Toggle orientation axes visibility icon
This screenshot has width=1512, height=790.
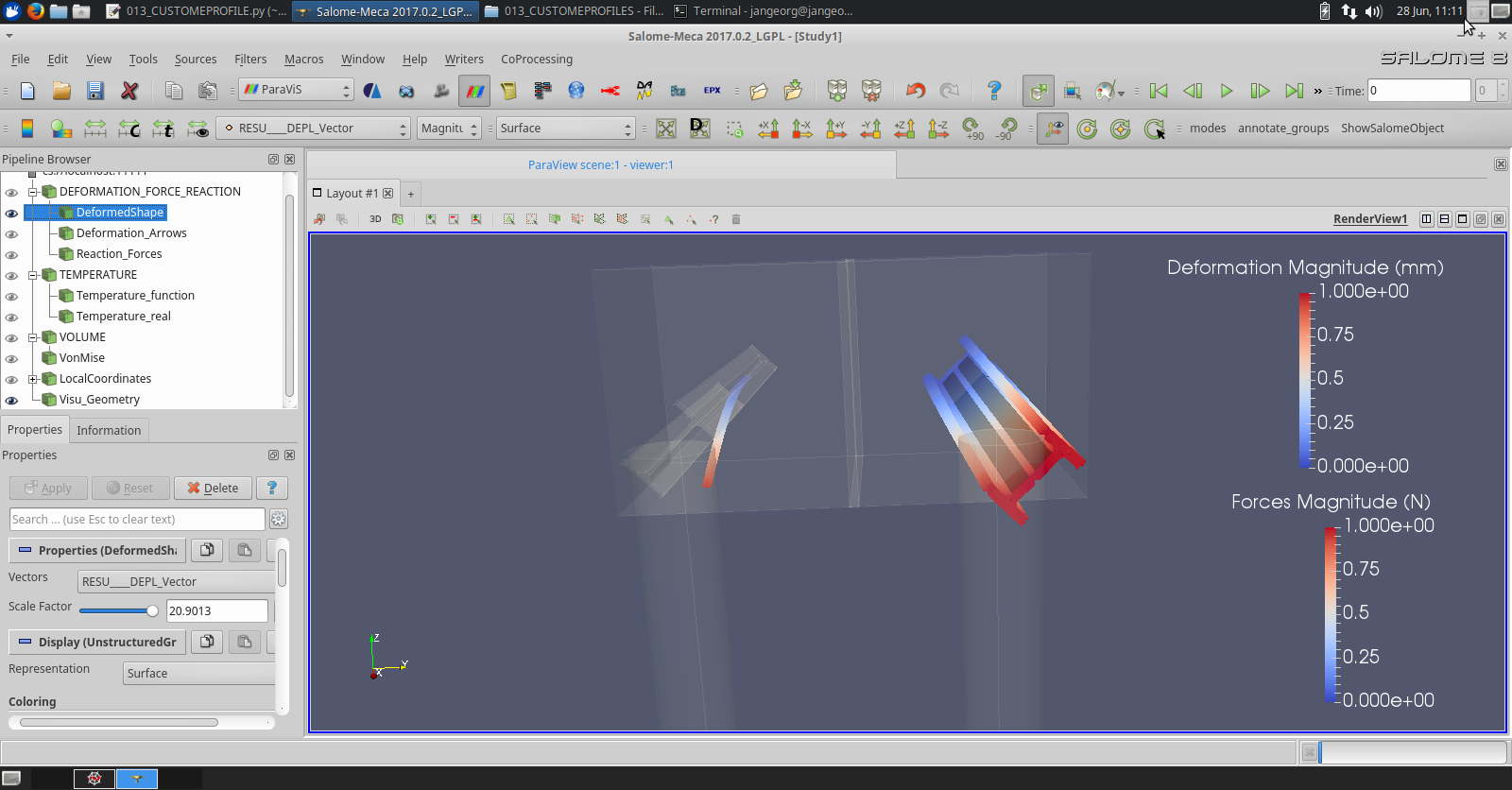[1053, 129]
